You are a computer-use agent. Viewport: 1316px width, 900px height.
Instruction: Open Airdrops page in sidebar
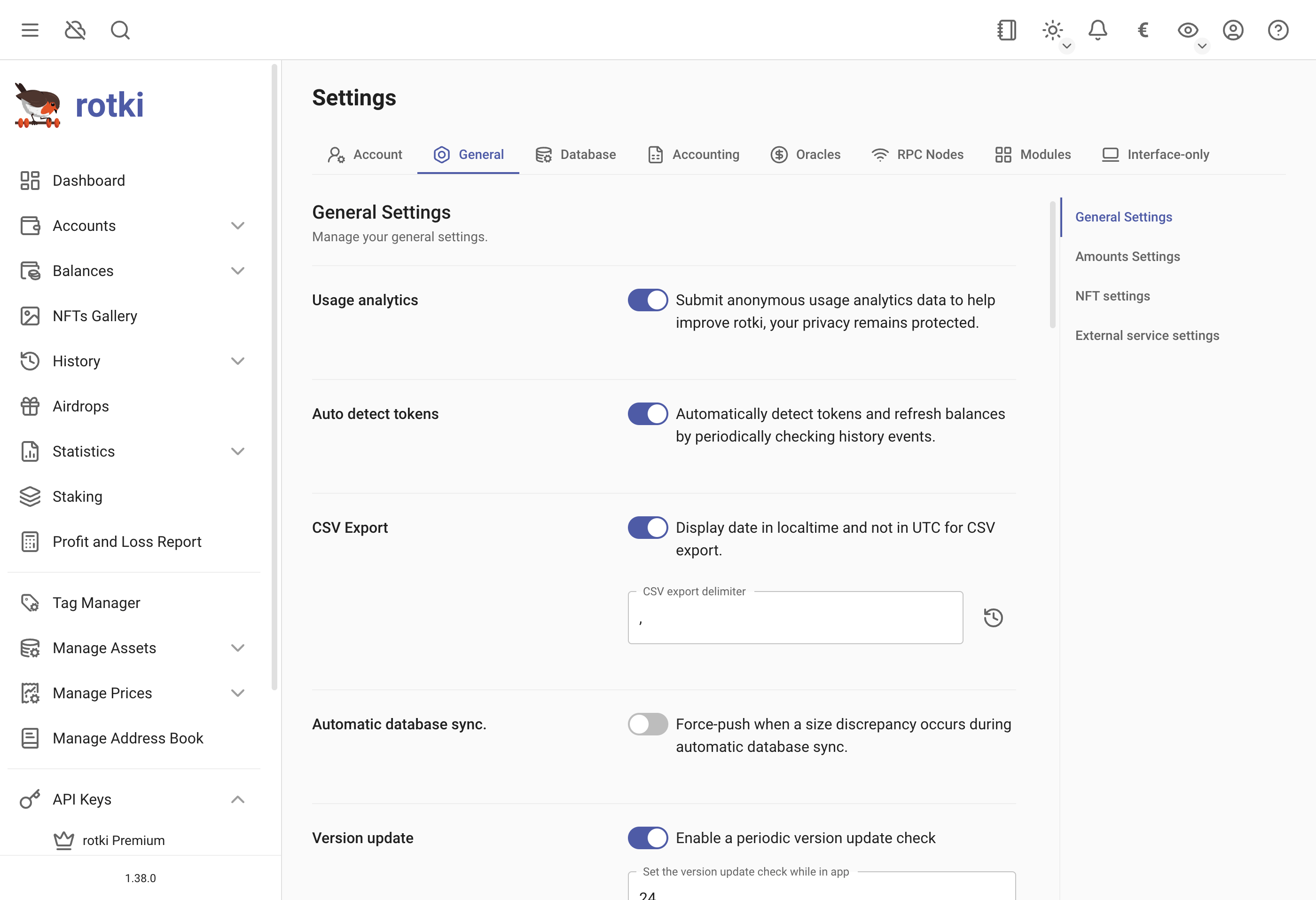[x=134, y=406]
